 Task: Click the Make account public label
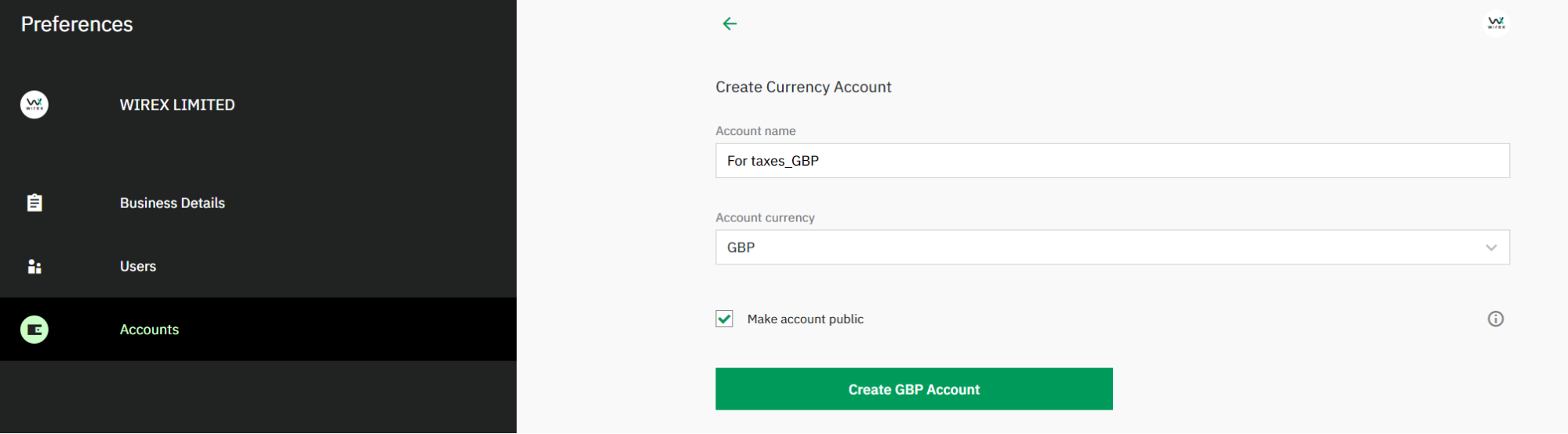[805, 319]
